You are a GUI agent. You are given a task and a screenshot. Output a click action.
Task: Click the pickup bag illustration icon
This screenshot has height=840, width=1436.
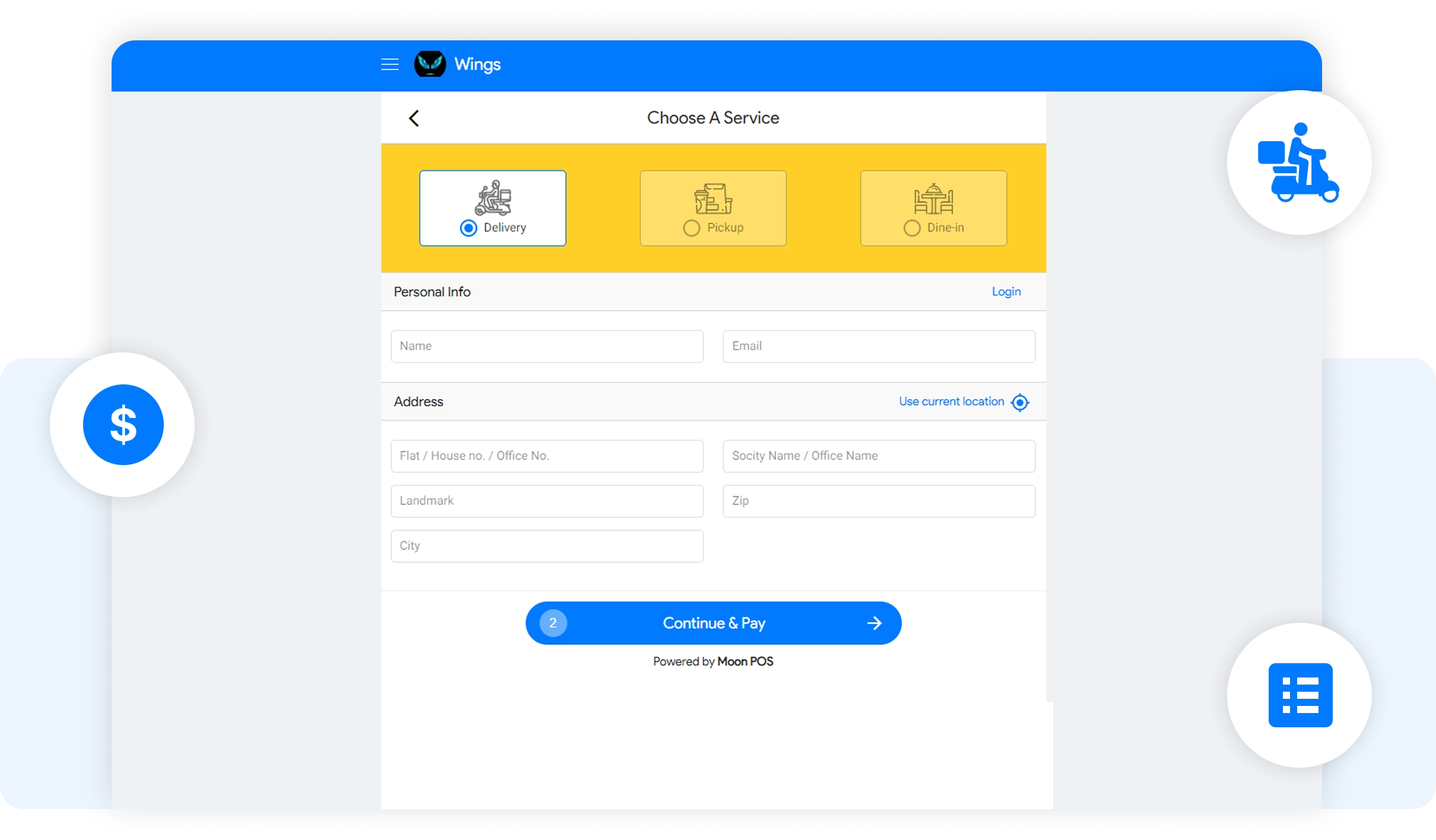713,199
